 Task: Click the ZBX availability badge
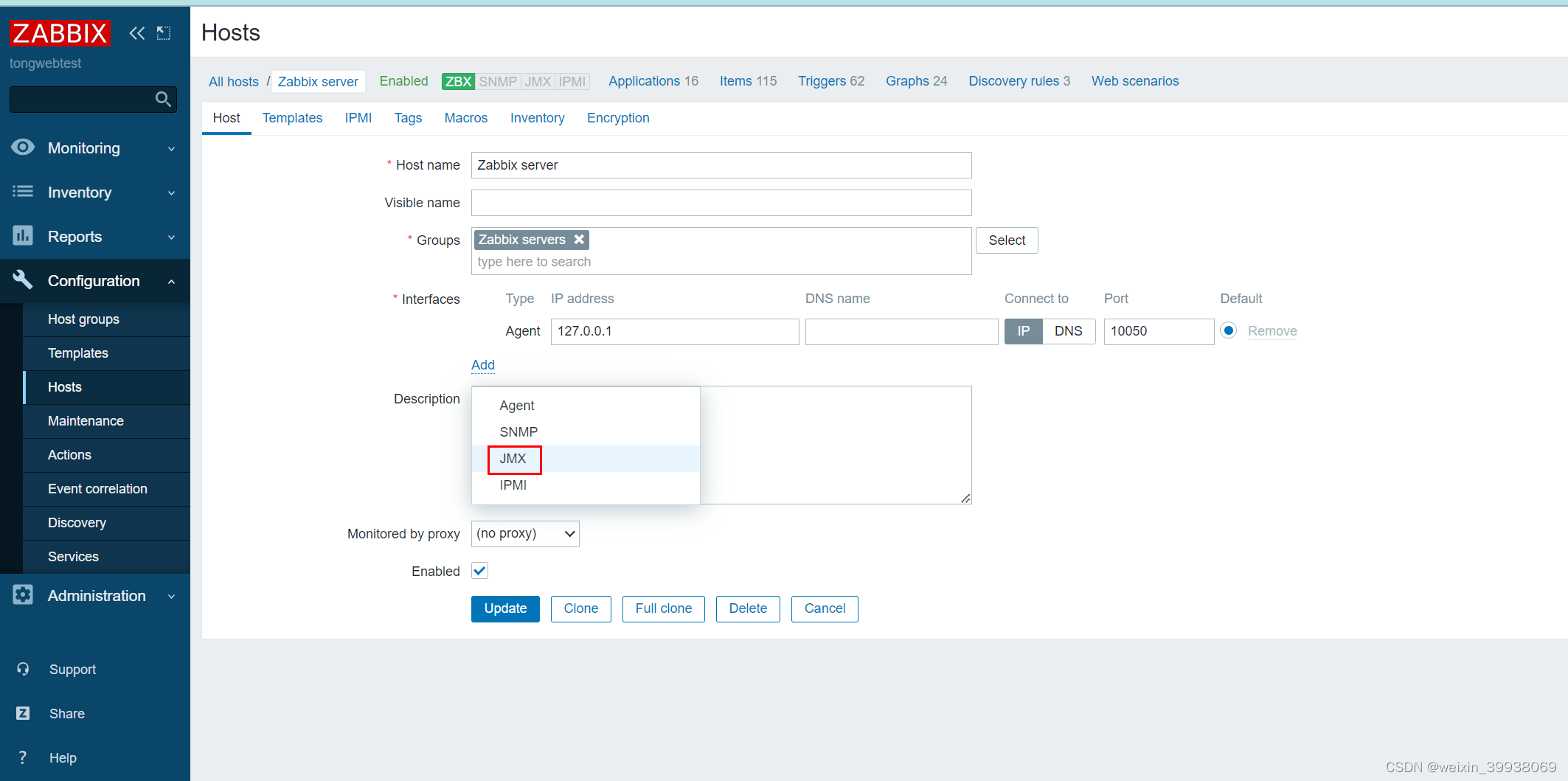tap(458, 81)
